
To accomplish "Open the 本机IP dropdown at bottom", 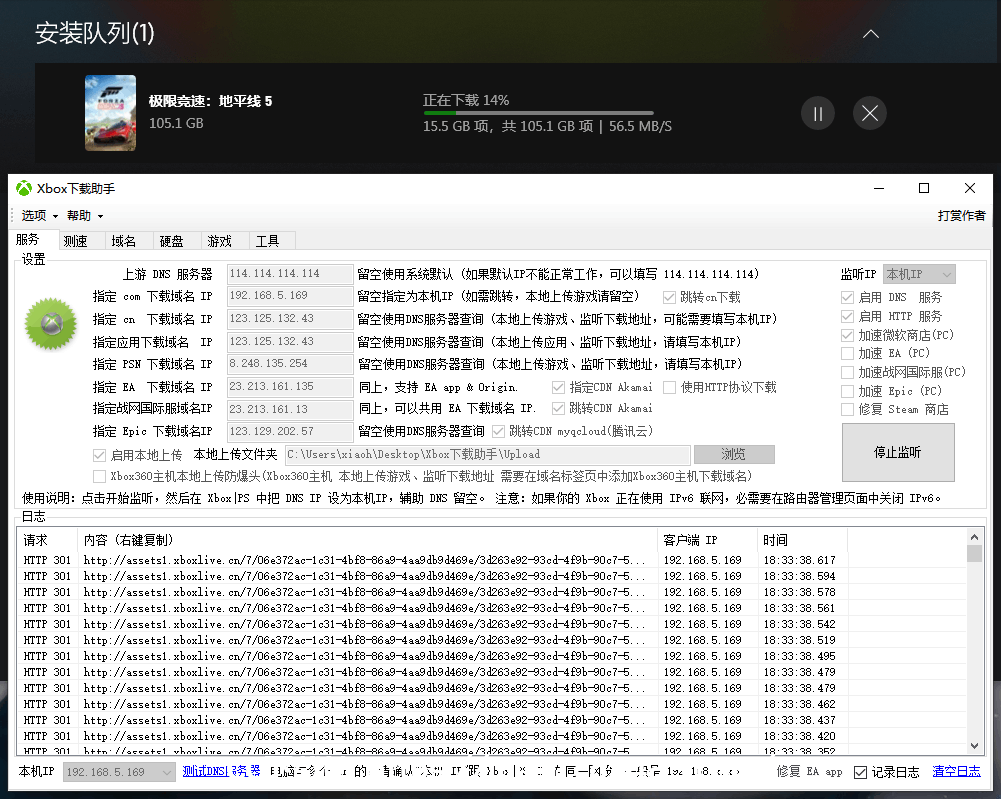I will (x=119, y=772).
